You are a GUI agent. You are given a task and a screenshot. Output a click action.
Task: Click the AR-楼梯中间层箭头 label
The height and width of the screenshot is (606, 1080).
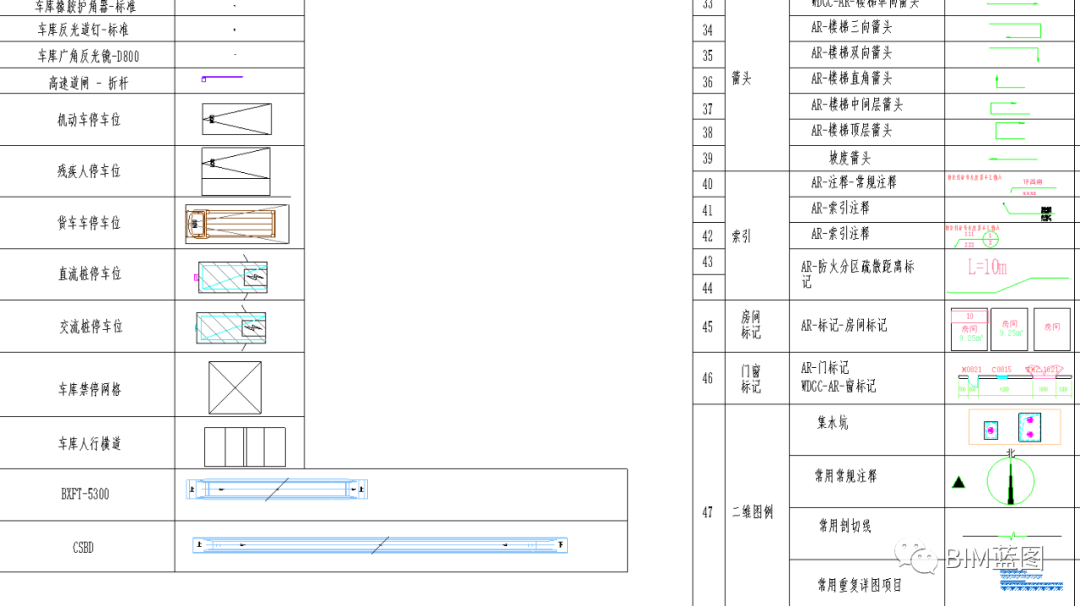[x=857, y=104]
